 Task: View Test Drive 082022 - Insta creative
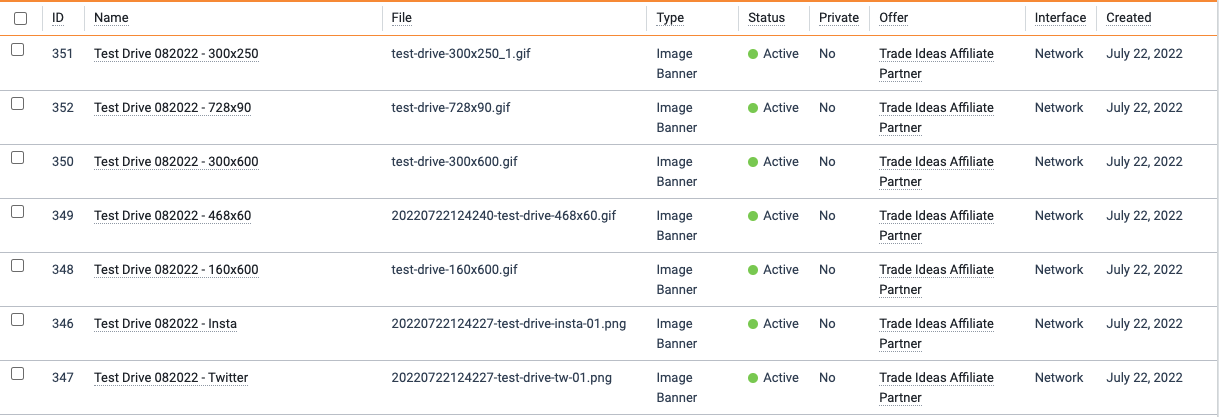(x=165, y=324)
